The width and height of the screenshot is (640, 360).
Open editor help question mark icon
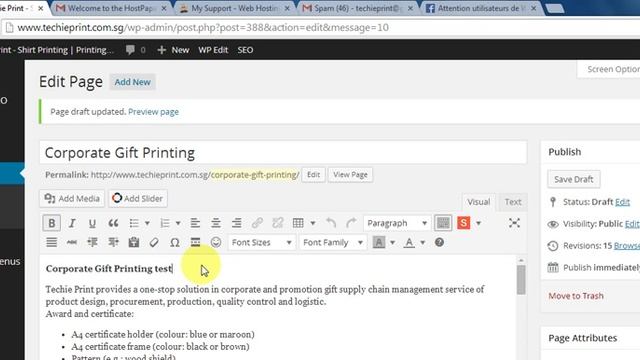[439, 242]
